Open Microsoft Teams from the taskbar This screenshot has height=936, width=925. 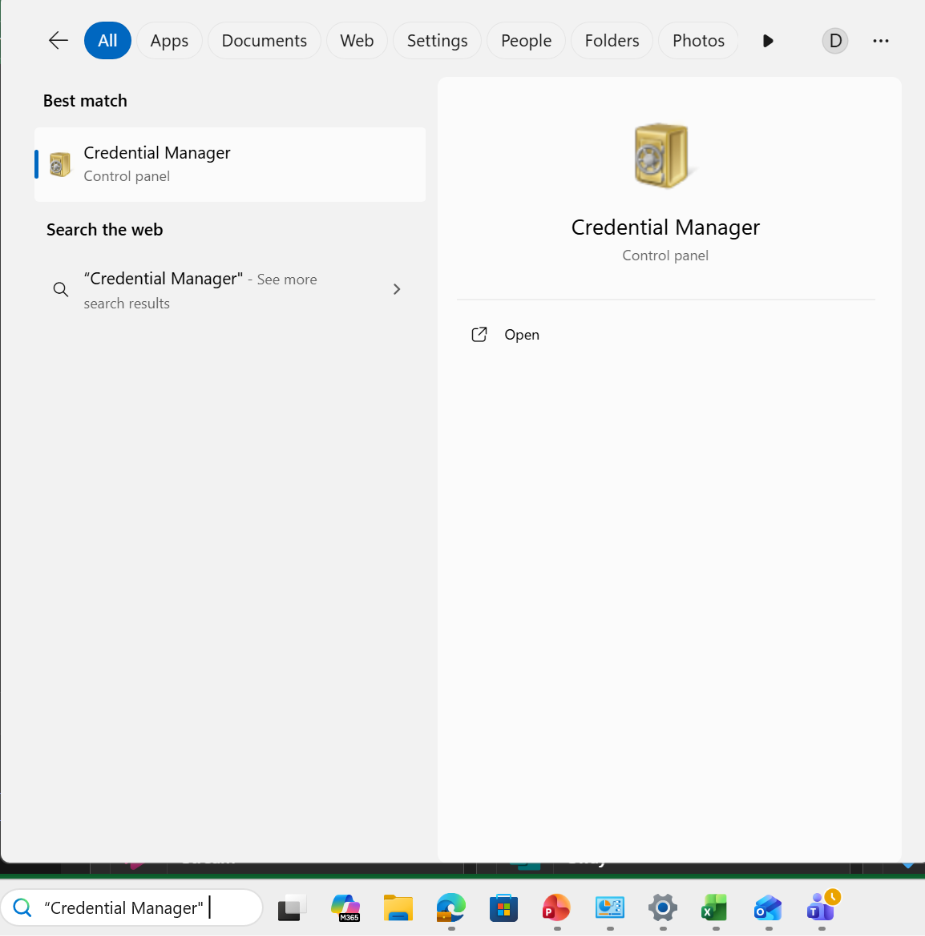822,906
